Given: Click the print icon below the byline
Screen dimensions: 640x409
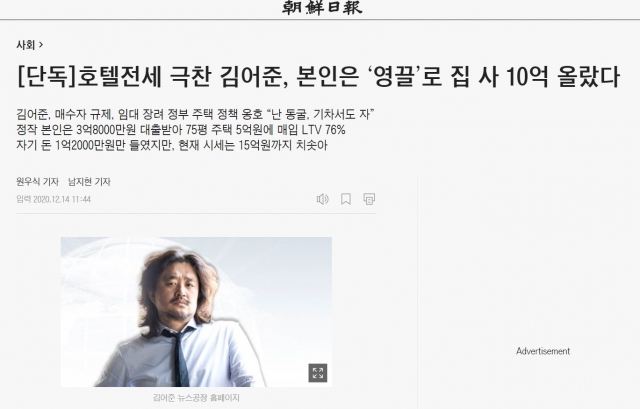Looking at the screenshot, I should pyautogui.click(x=369, y=199).
